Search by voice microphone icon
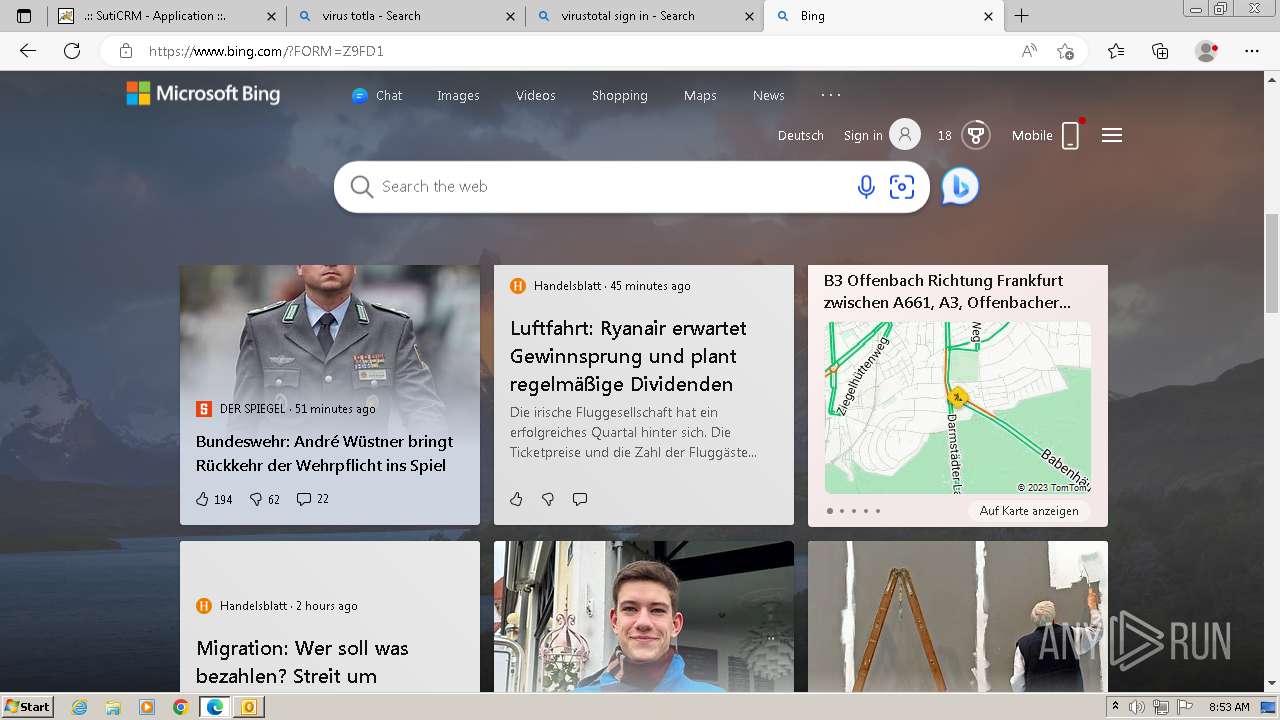 (x=866, y=187)
